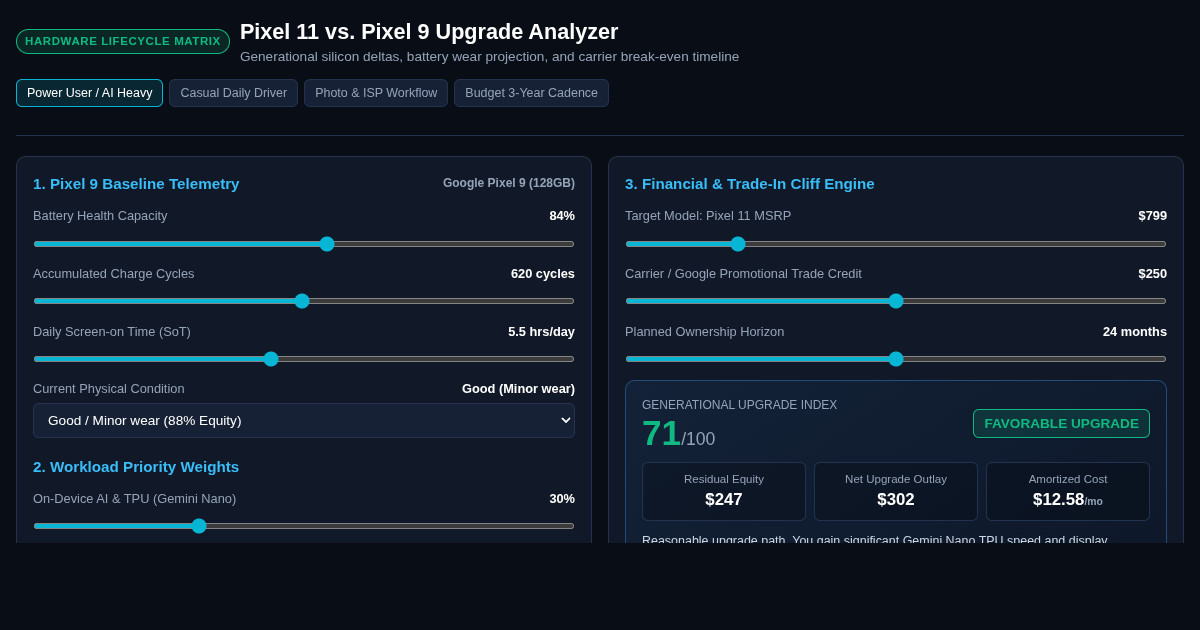
Task: Click the Favorable Upgrade status badge
Action: click(1061, 423)
